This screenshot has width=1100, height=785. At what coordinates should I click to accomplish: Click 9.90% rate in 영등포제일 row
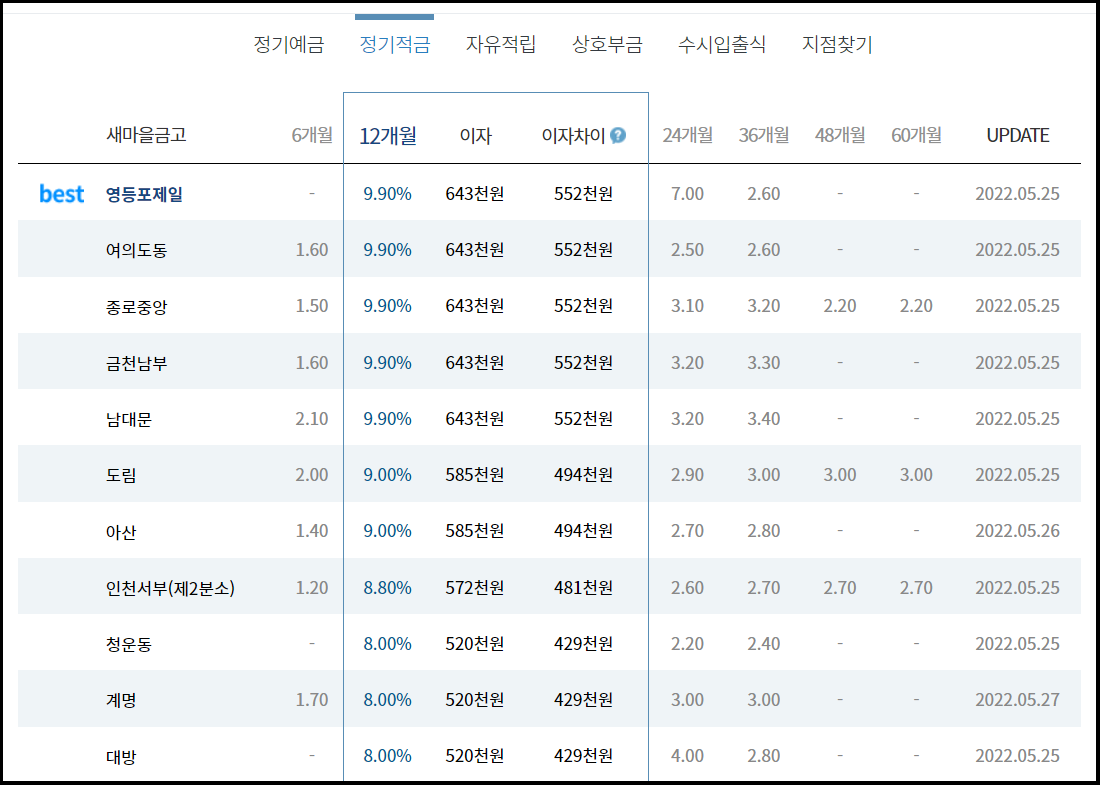point(387,194)
